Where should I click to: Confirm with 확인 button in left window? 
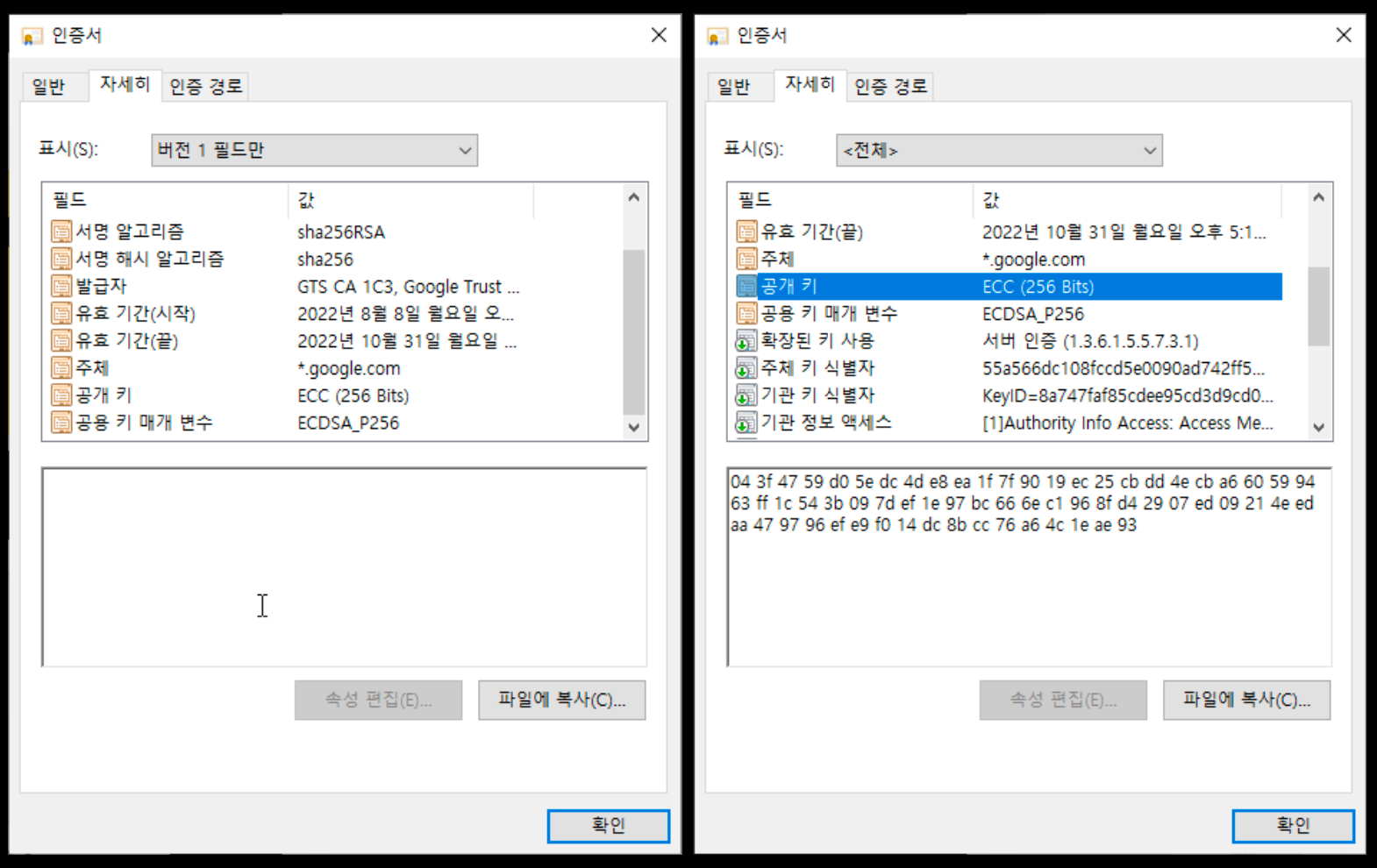click(609, 825)
